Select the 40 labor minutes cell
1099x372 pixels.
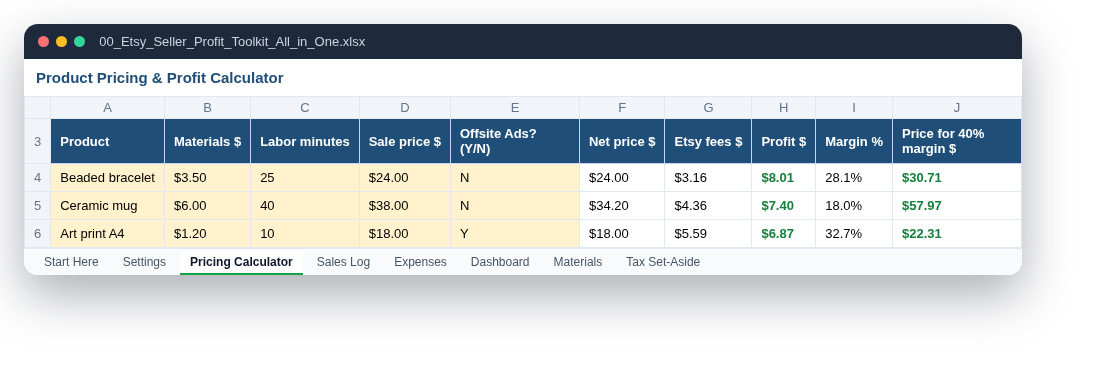coord(305,206)
